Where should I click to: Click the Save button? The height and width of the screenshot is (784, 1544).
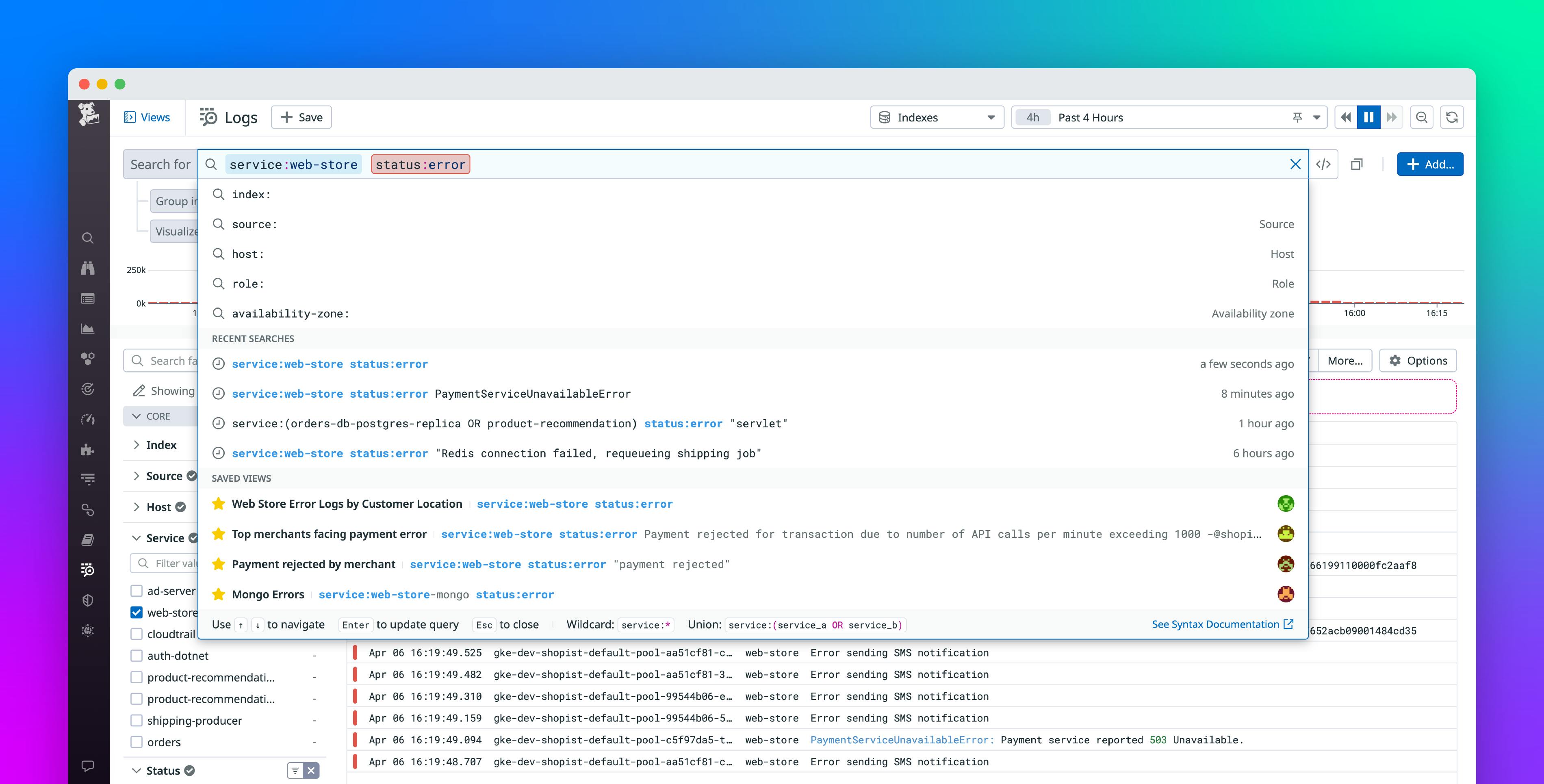click(301, 117)
